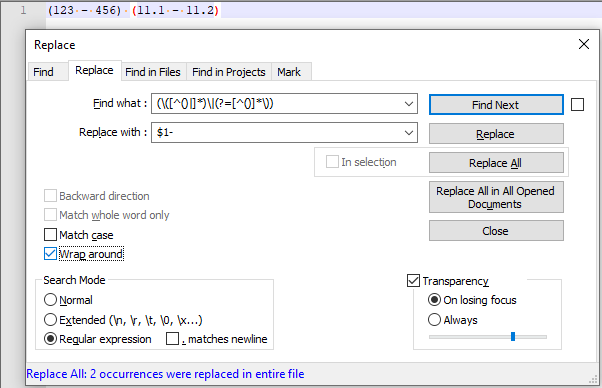This screenshot has height=388, width=602.
Task: Expand the Find what history dropdown
Action: tap(409, 104)
